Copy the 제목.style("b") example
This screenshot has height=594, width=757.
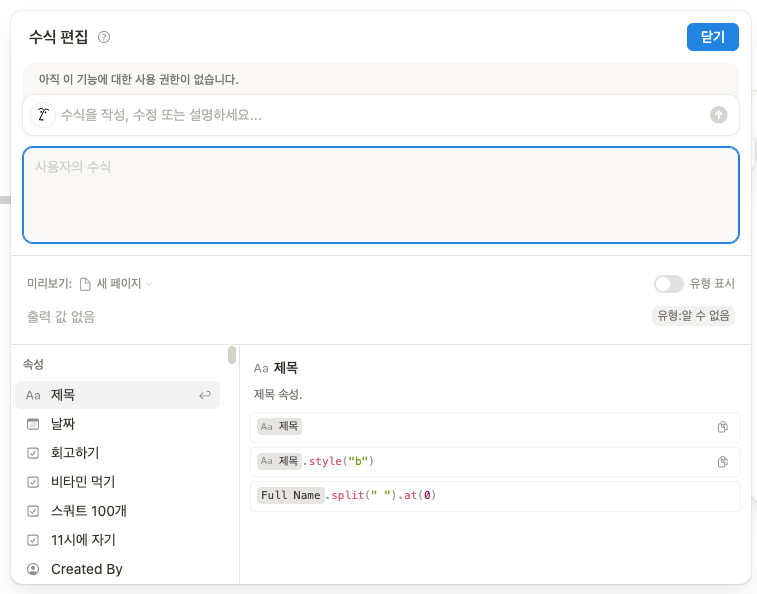pyautogui.click(x=722, y=462)
